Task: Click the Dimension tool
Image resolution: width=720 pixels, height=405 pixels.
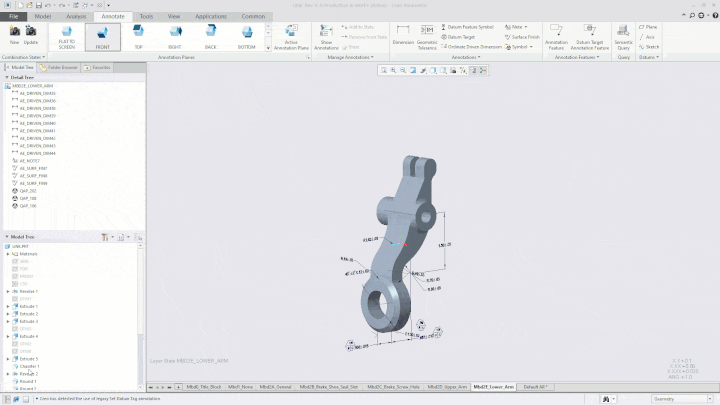Action: click(x=403, y=37)
